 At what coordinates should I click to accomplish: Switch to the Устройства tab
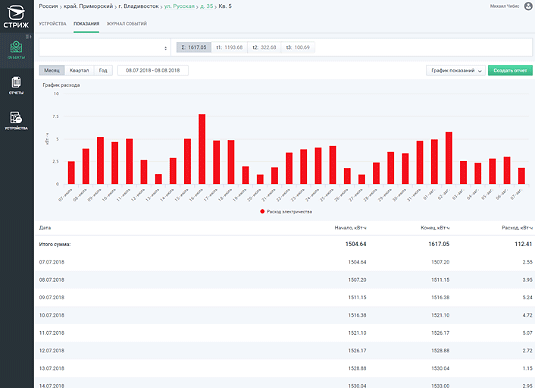(x=53, y=24)
